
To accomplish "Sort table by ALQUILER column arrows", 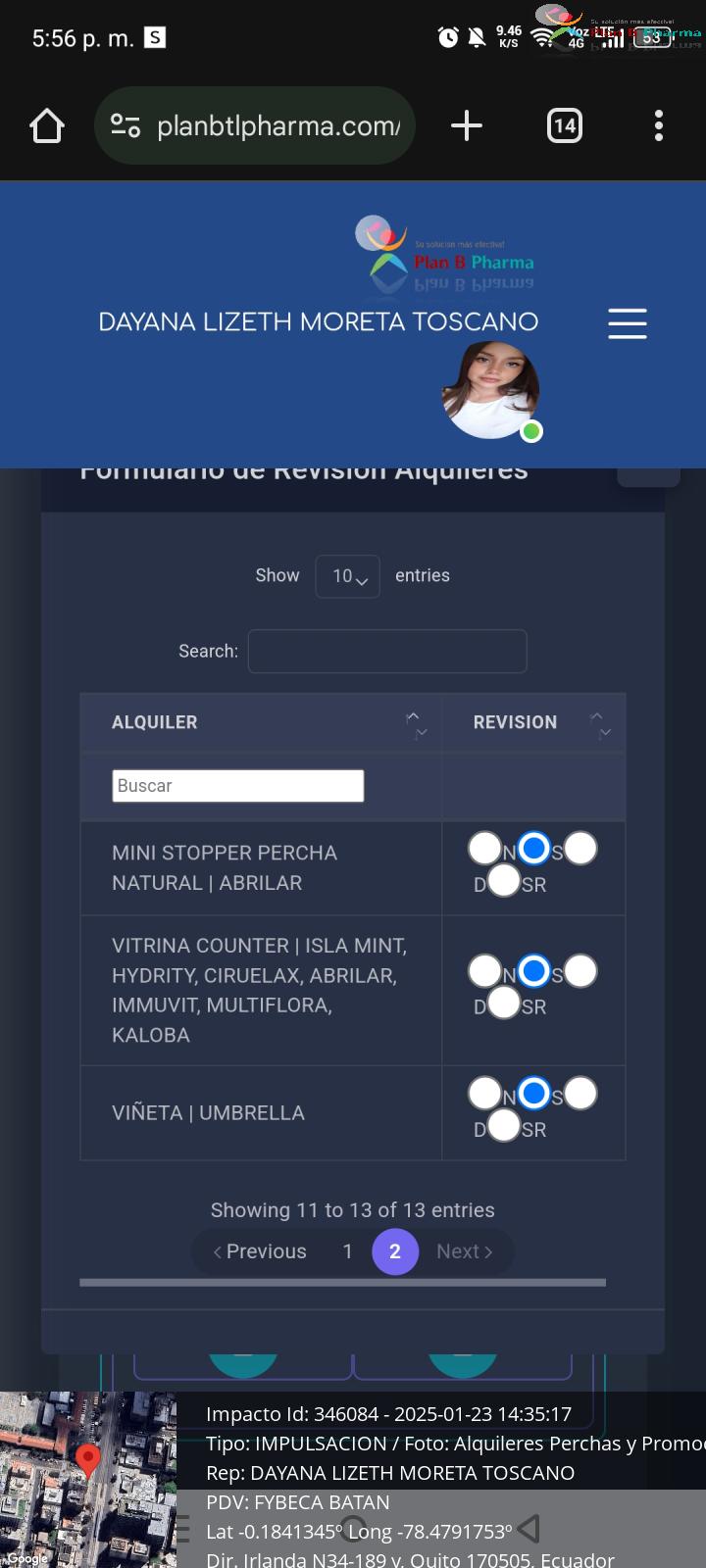I will pos(417,723).
